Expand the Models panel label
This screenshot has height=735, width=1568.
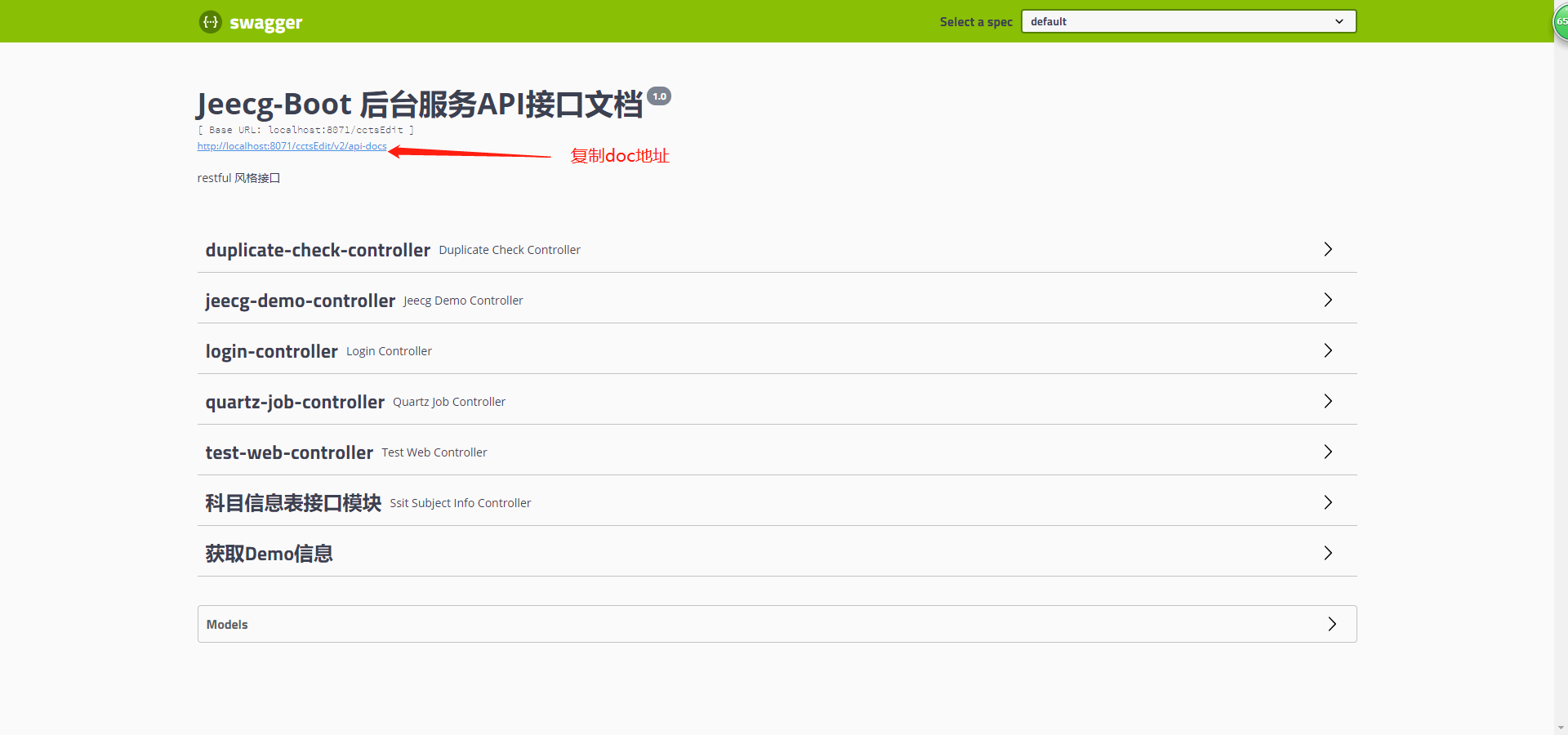(227, 625)
